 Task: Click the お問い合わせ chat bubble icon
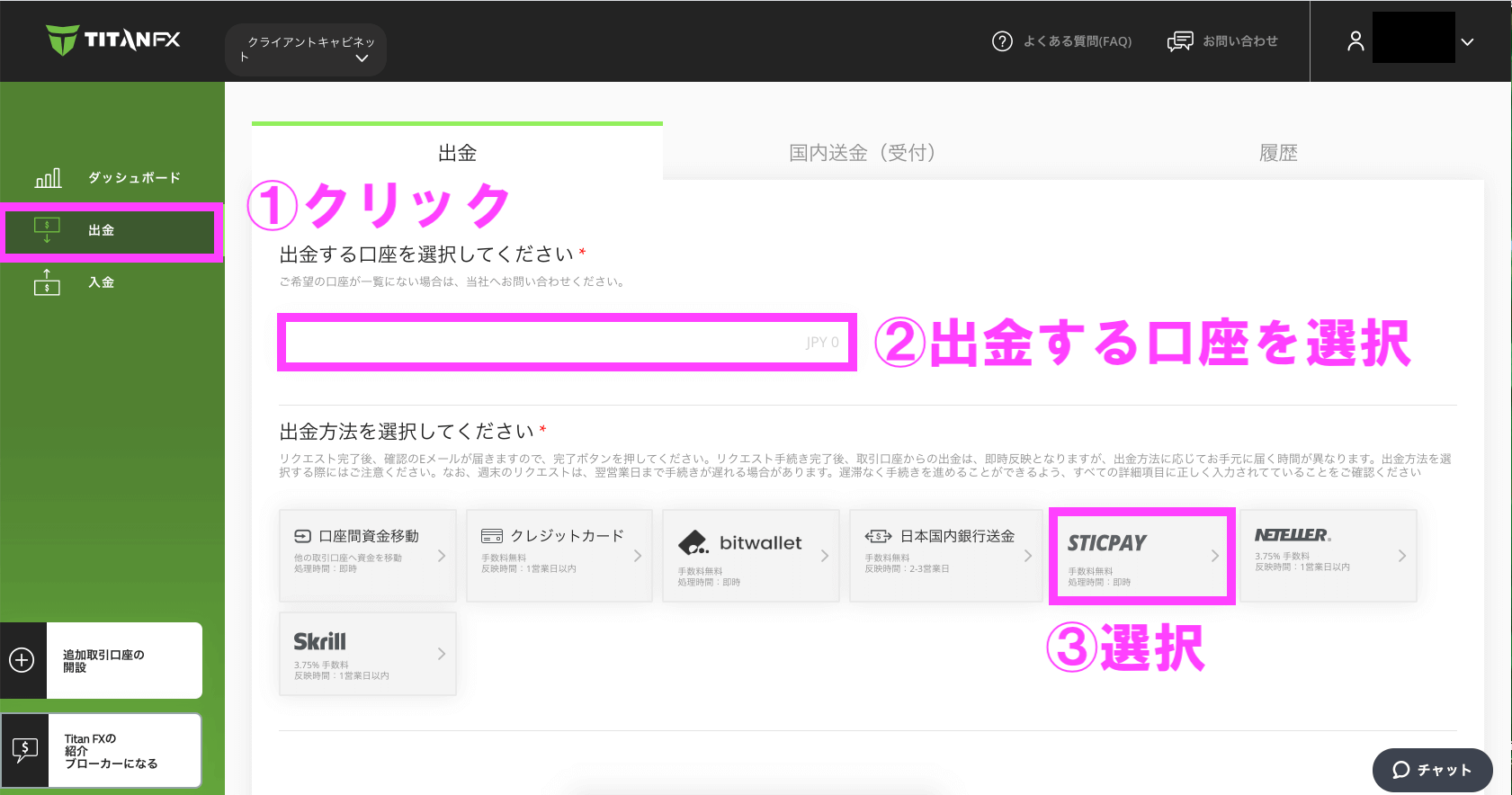[x=1179, y=41]
